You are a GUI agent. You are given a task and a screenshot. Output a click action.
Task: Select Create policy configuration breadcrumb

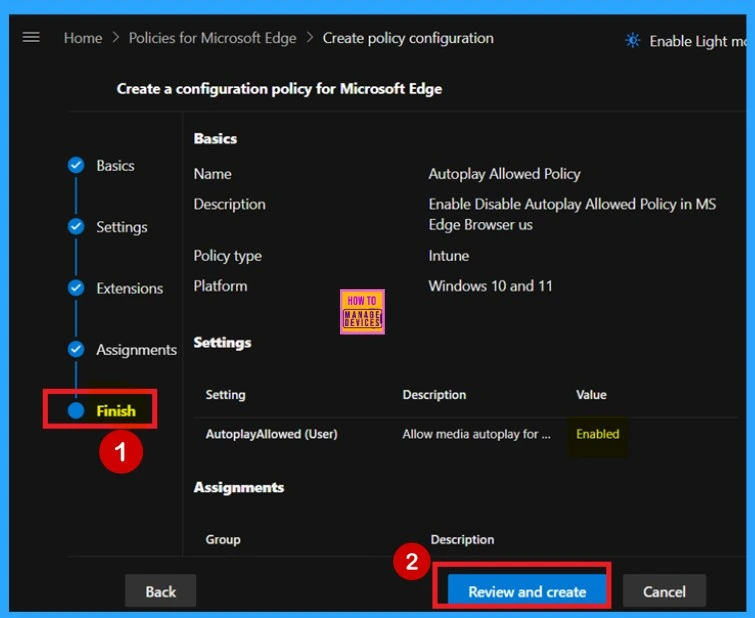[x=408, y=38]
